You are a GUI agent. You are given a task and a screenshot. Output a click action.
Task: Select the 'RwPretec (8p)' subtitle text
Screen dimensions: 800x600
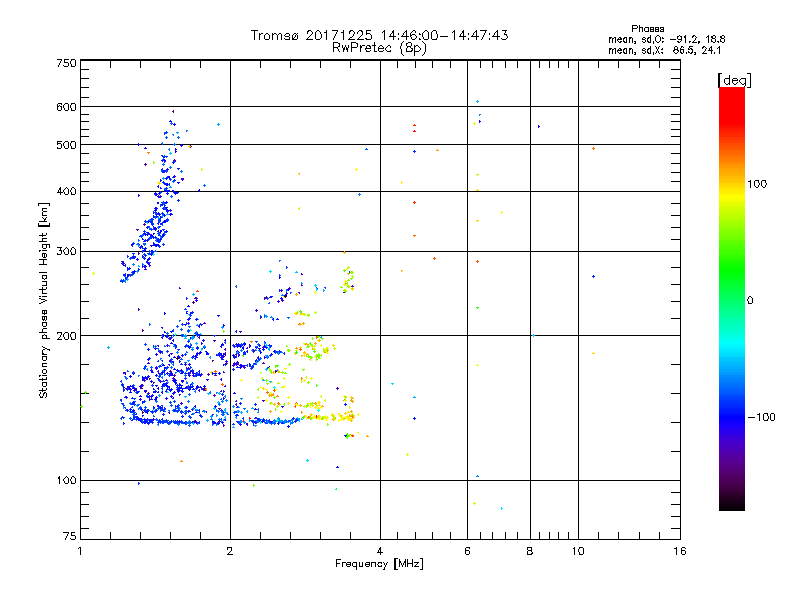379,48
